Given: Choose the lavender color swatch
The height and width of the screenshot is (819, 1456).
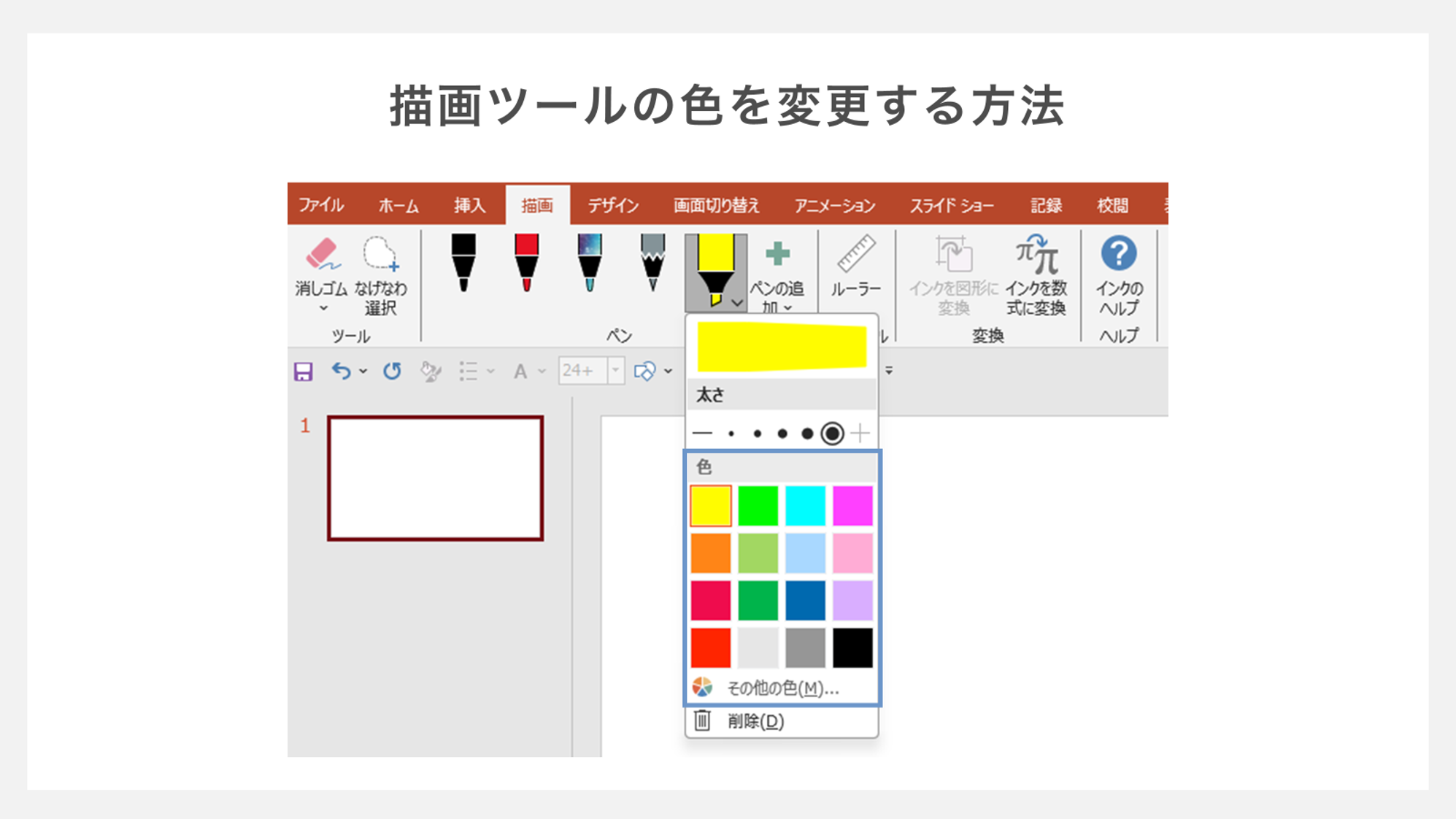Looking at the screenshot, I should pos(852,600).
